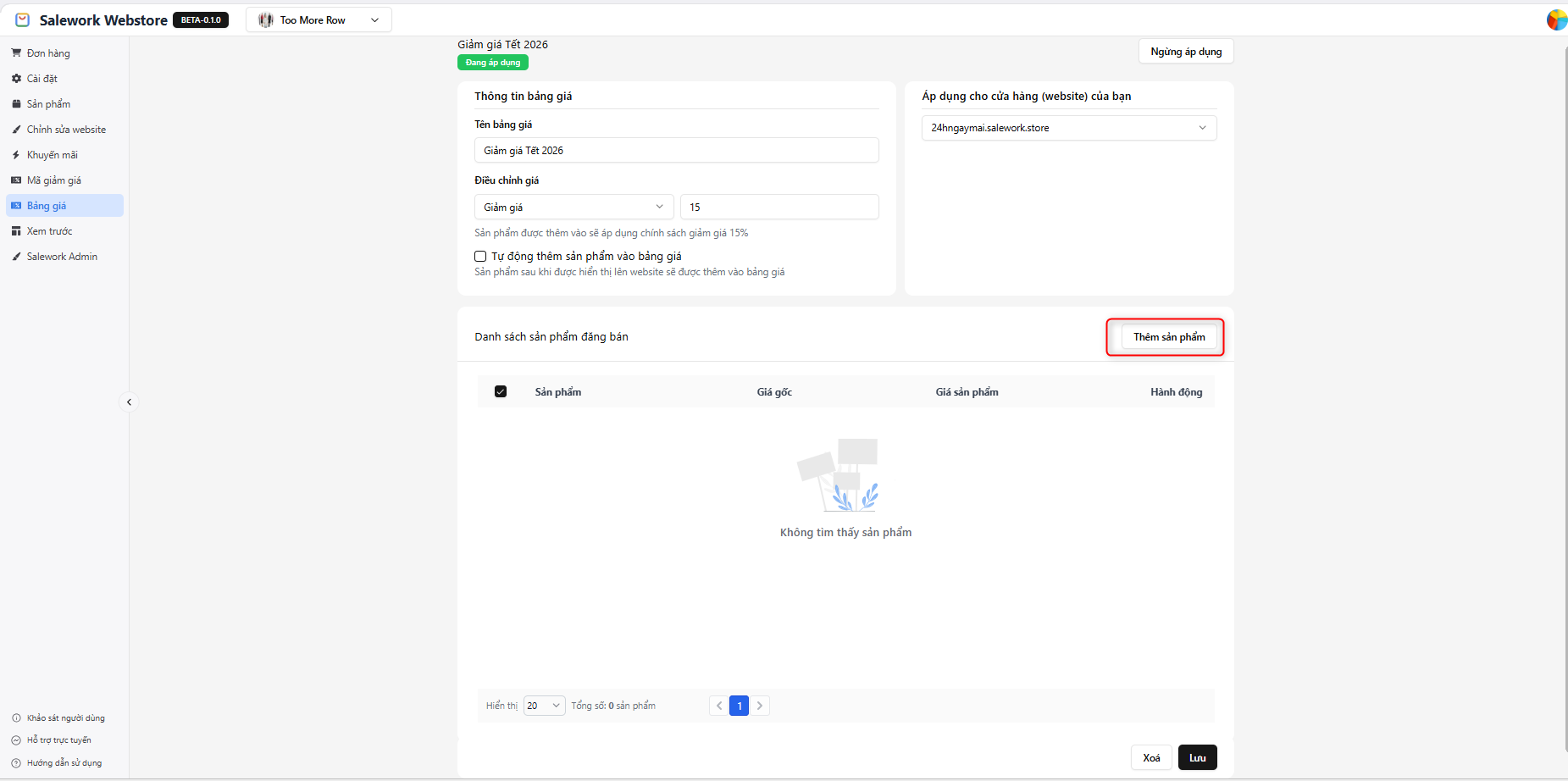Enable Tự động thêm sản phẩm checkbox
Viewport: 1568px width, 781px height.
(480, 256)
